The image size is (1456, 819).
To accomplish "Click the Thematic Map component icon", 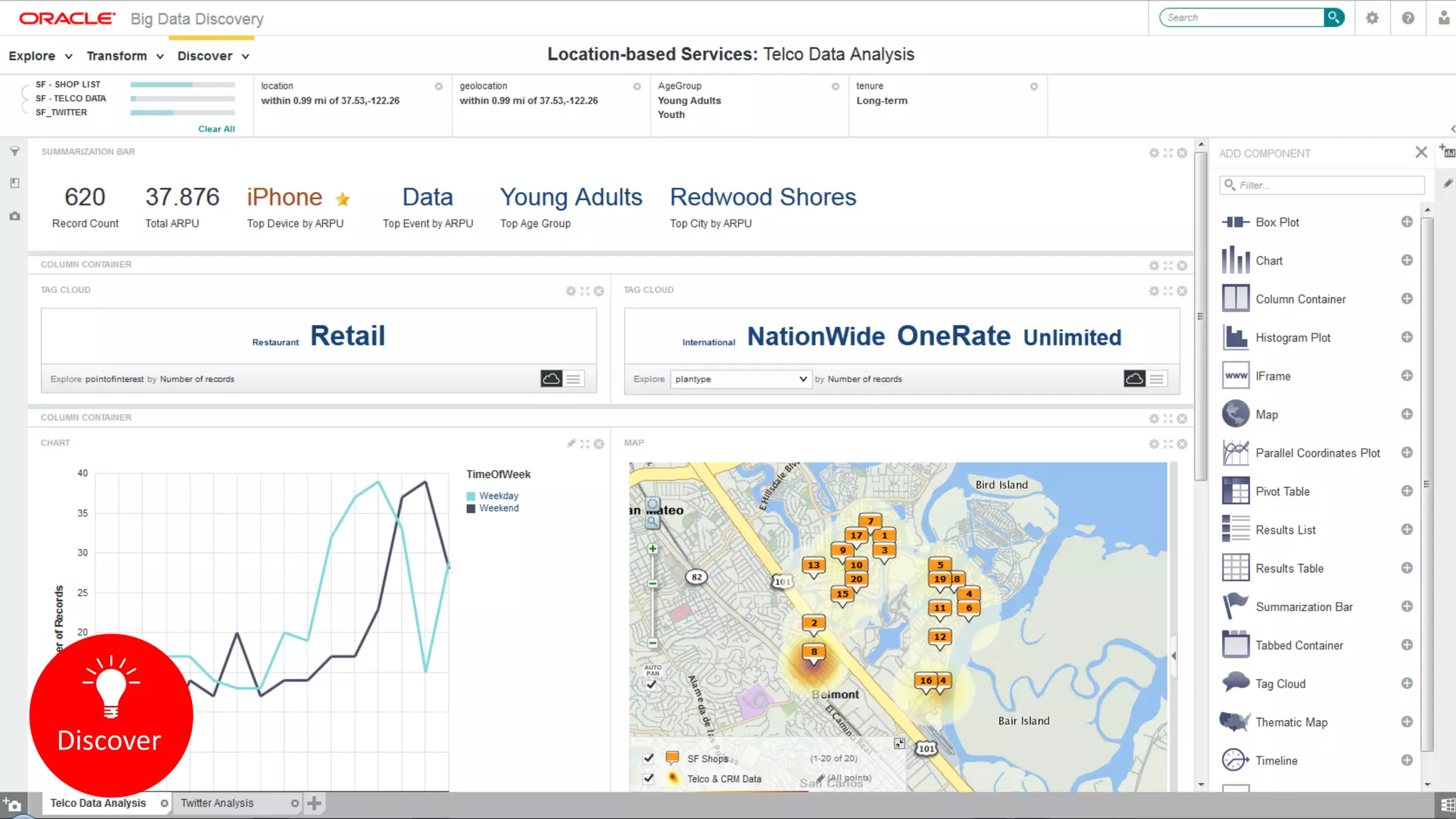I will (1235, 722).
